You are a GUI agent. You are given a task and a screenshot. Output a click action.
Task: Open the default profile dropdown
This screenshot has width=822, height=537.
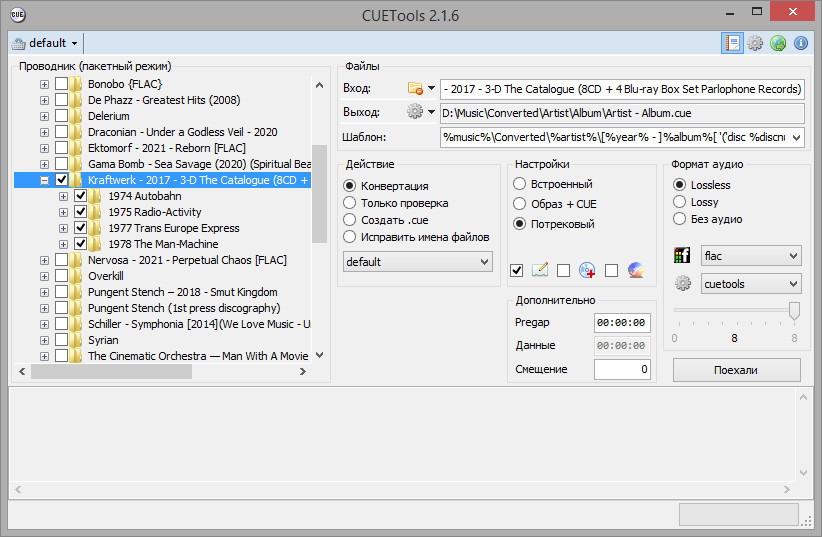click(45, 43)
